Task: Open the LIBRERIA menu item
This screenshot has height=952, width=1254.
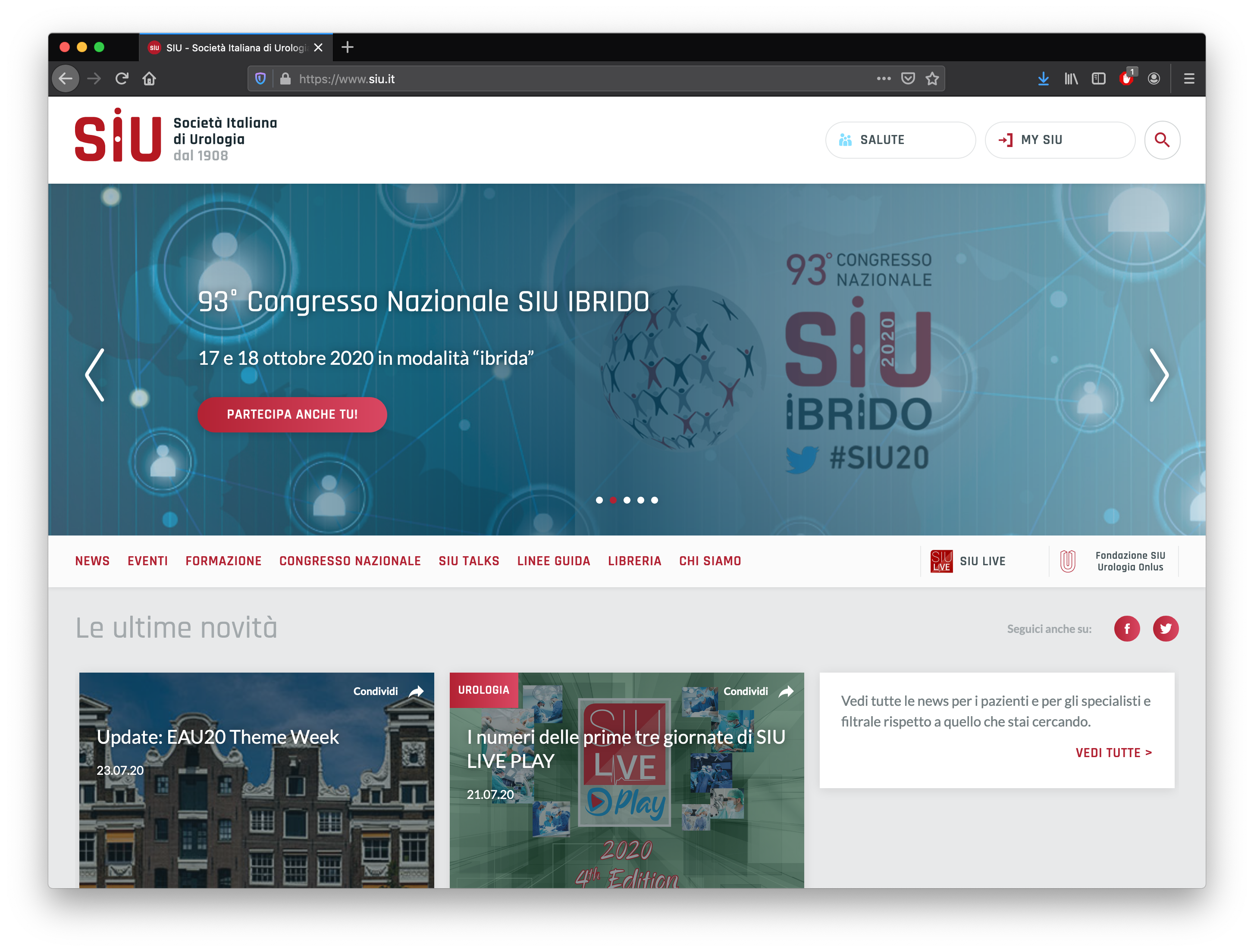Action: (634, 561)
